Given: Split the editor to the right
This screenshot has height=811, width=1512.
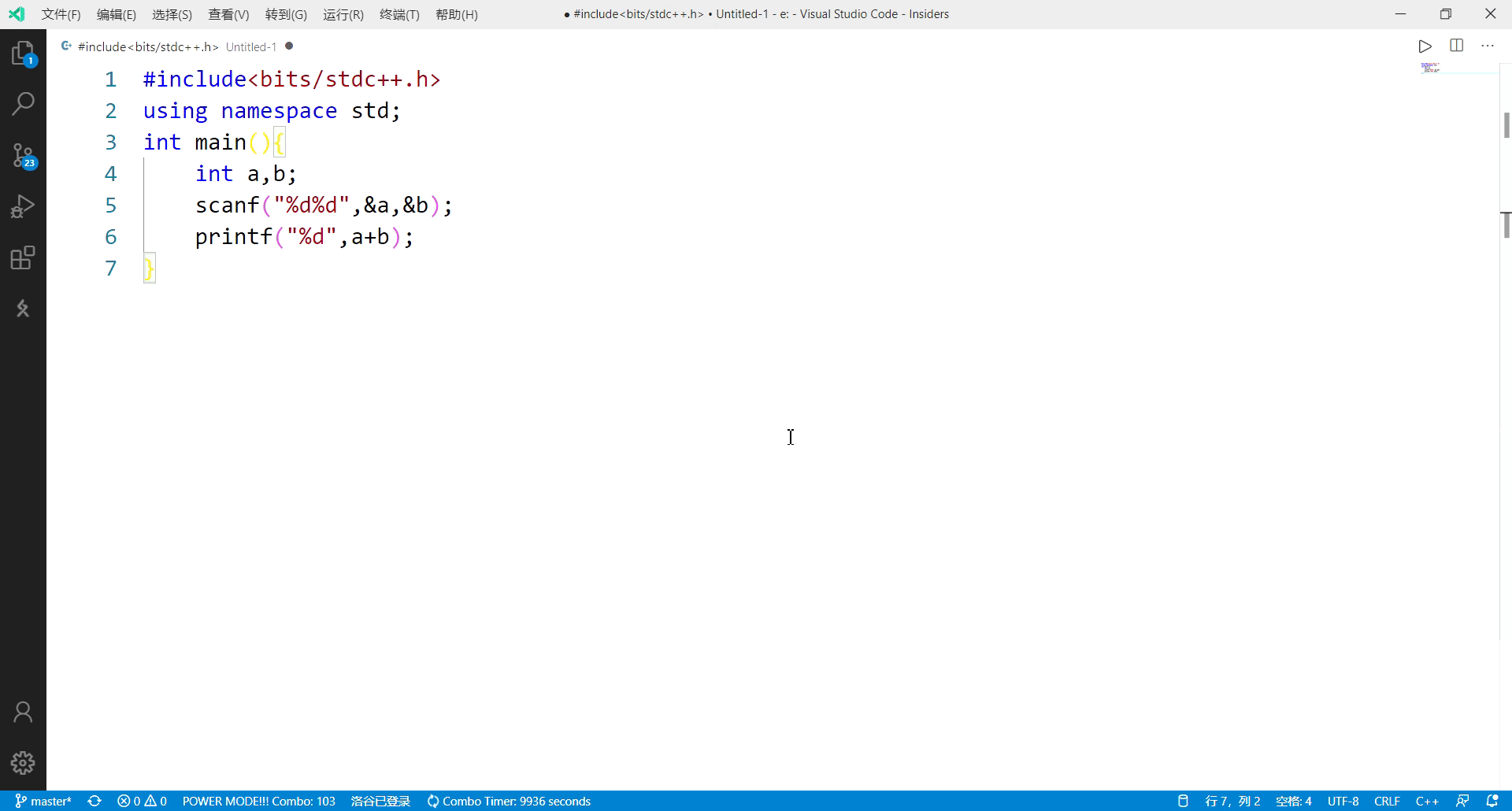Looking at the screenshot, I should coord(1456,46).
